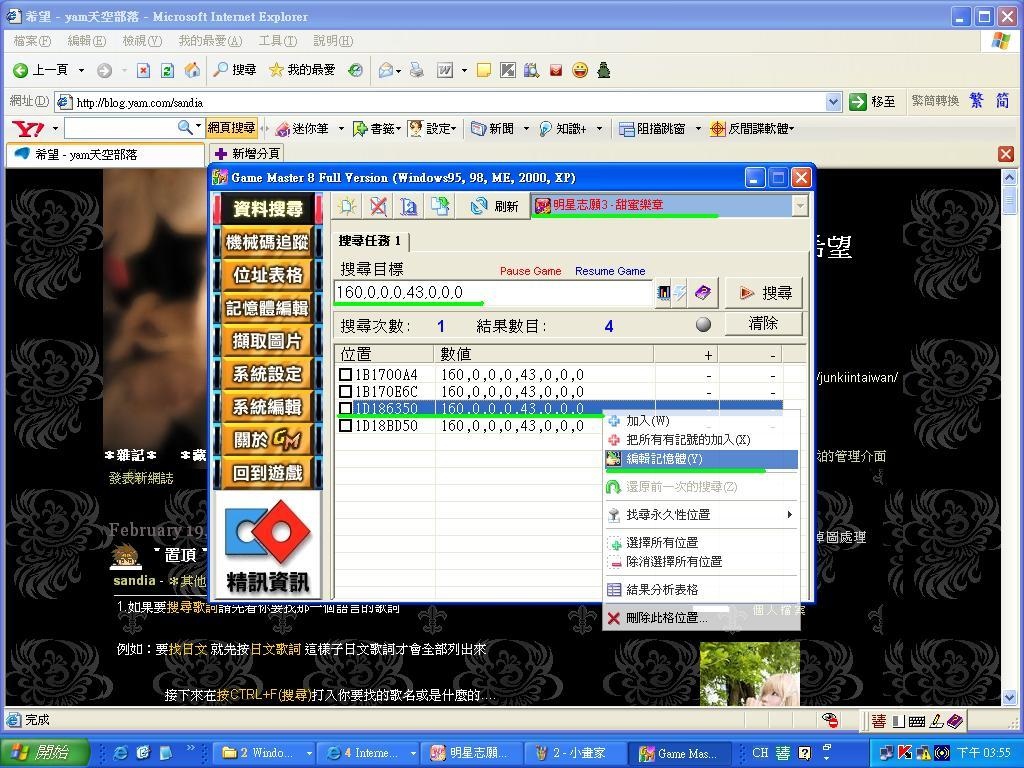Click the new search task icon in Game Master
Image resolution: width=1024 pixels, height=768 pixels.
[x=347, y=206]
